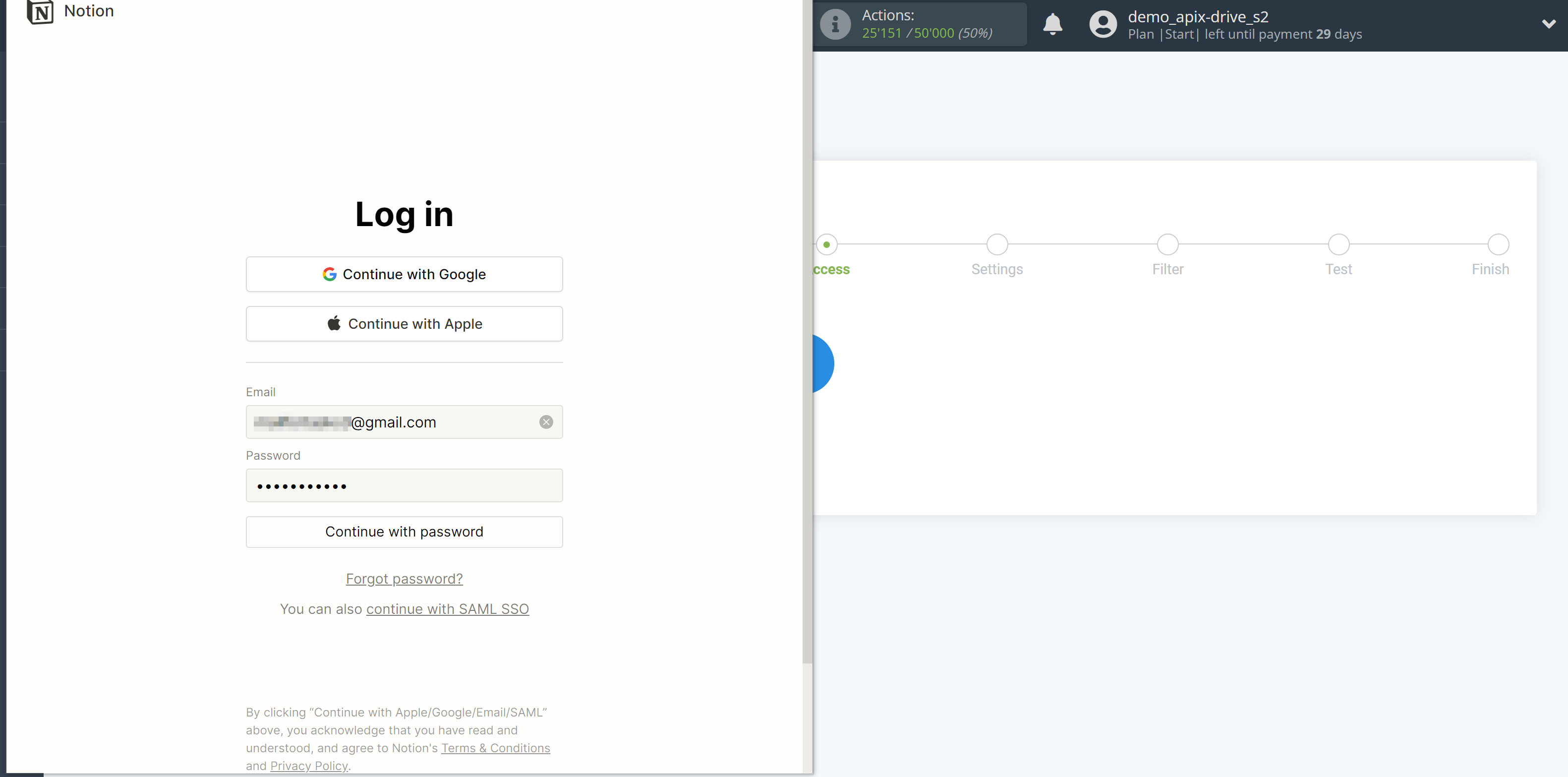Screen dimensions: 1568x777
Task: Click continue with SAML SSO
Action: tap(447, 609)
